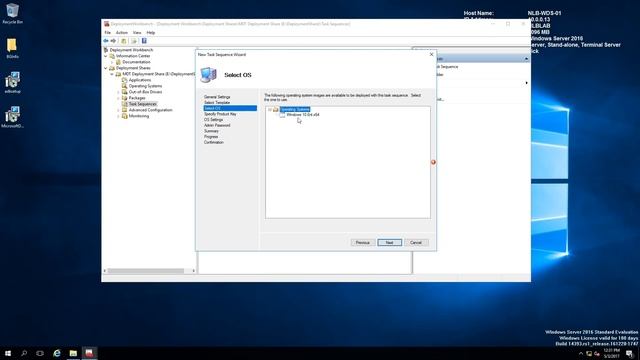Click the taskbar clock
The image size is (640, 360).
click(x=611, y=353)
